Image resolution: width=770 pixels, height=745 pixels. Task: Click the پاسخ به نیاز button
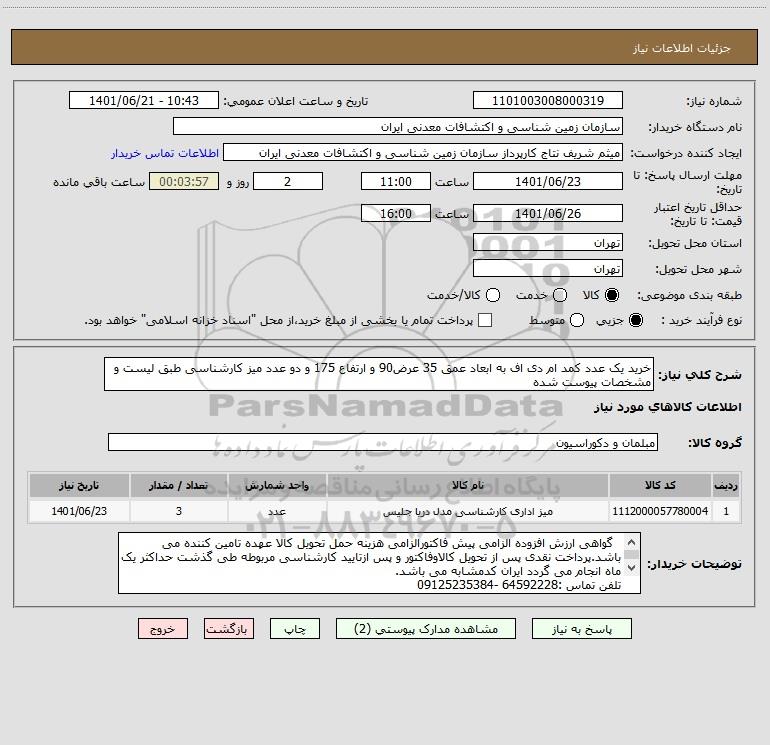tap(582, 629)
